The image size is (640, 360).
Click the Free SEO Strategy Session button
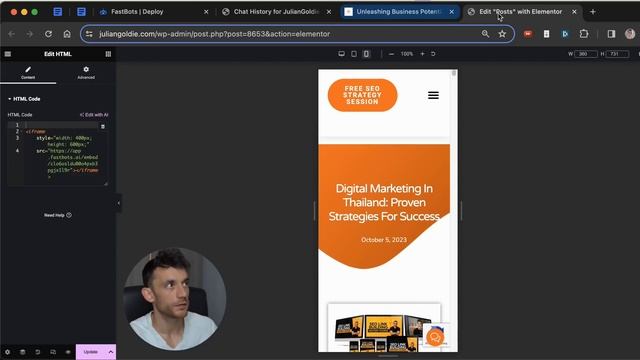point(362,95)
